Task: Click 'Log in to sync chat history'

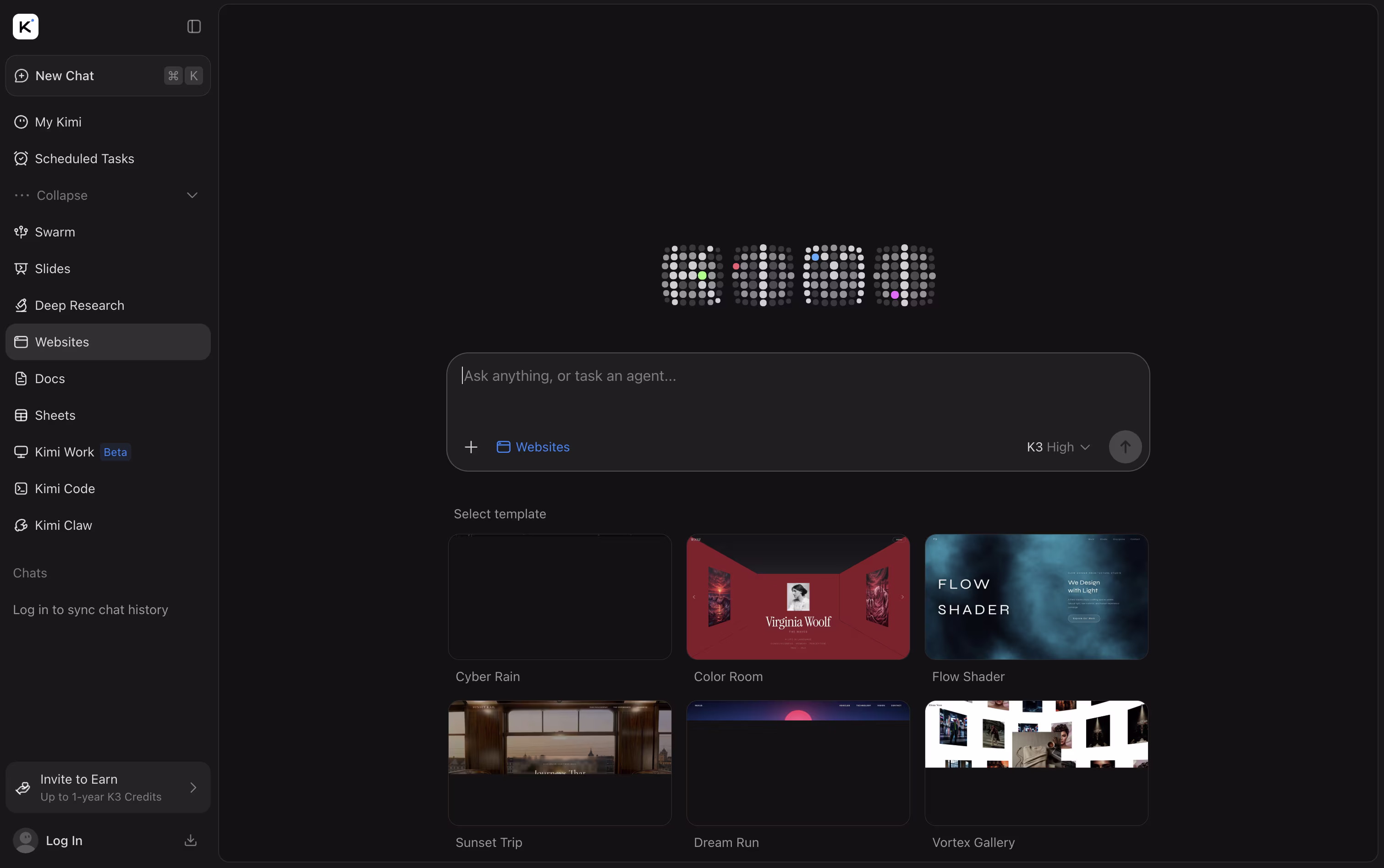Action: pyautogui.click(x=91, y=610)
